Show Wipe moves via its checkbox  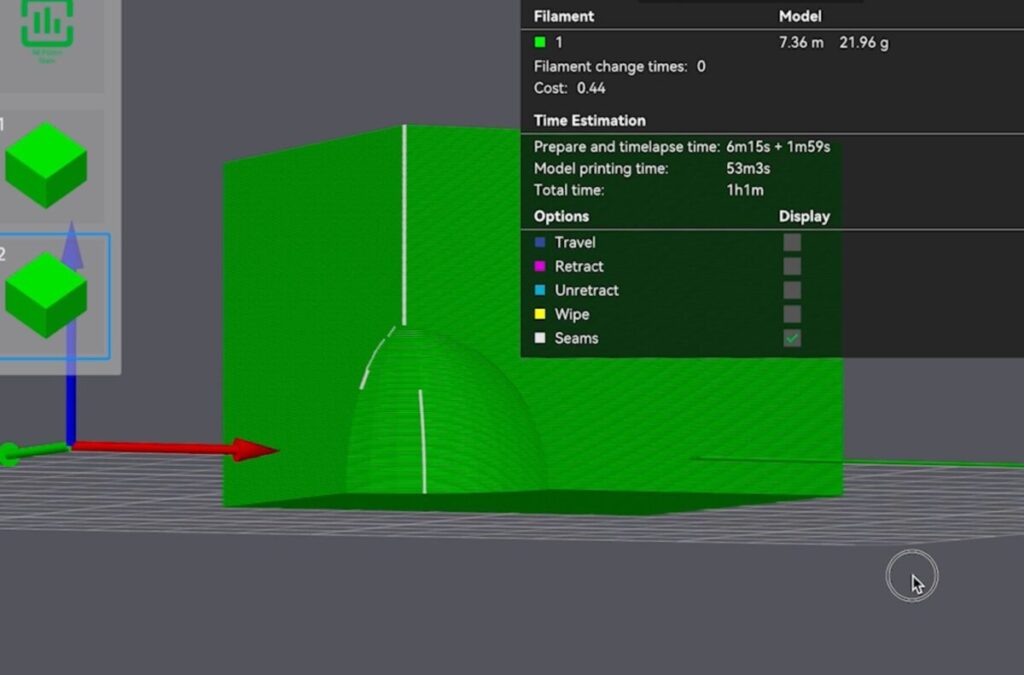coord(792,314)
